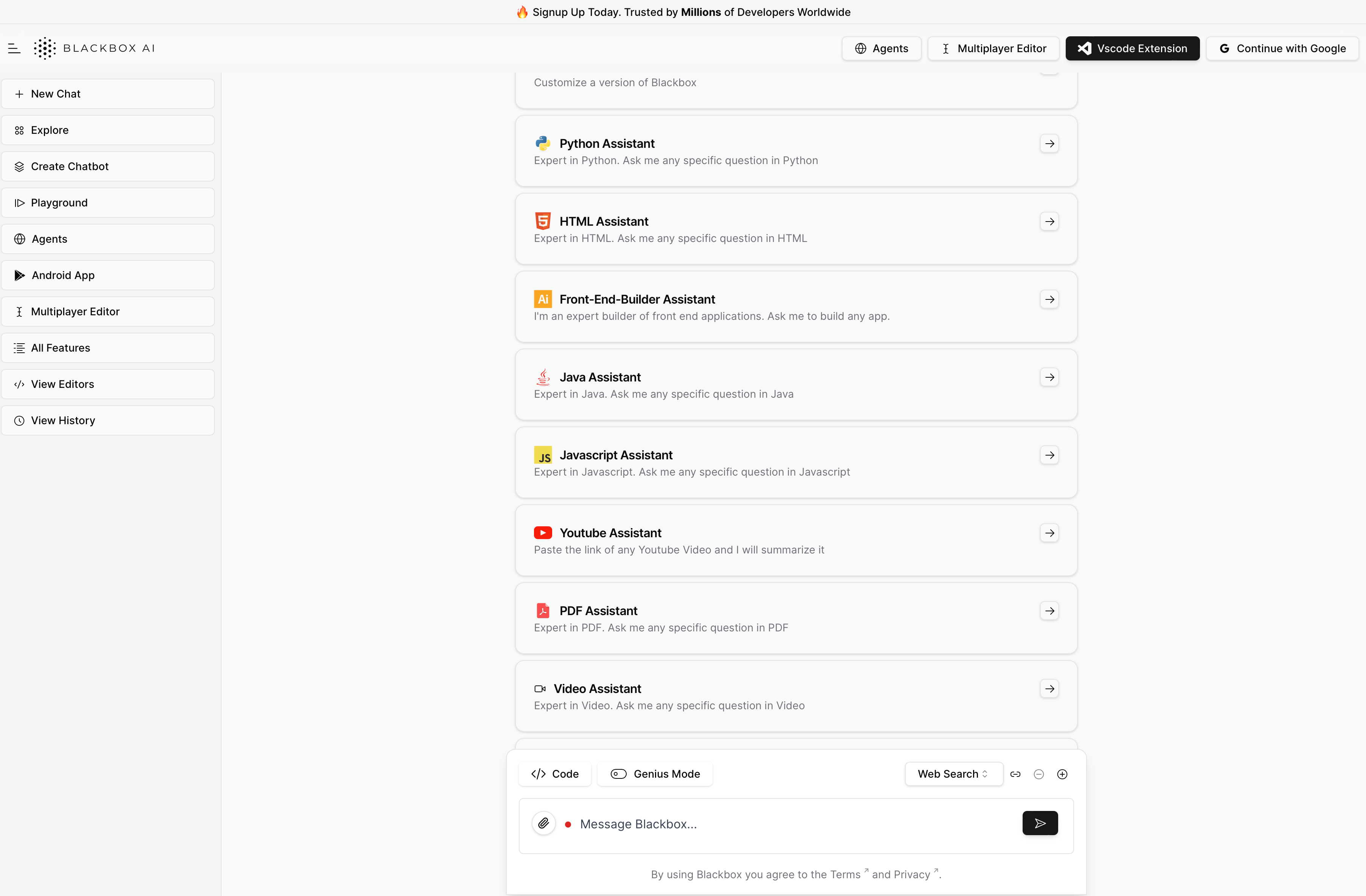
Task: Click the link icon beside Web Search
Action: [1015, 774]
